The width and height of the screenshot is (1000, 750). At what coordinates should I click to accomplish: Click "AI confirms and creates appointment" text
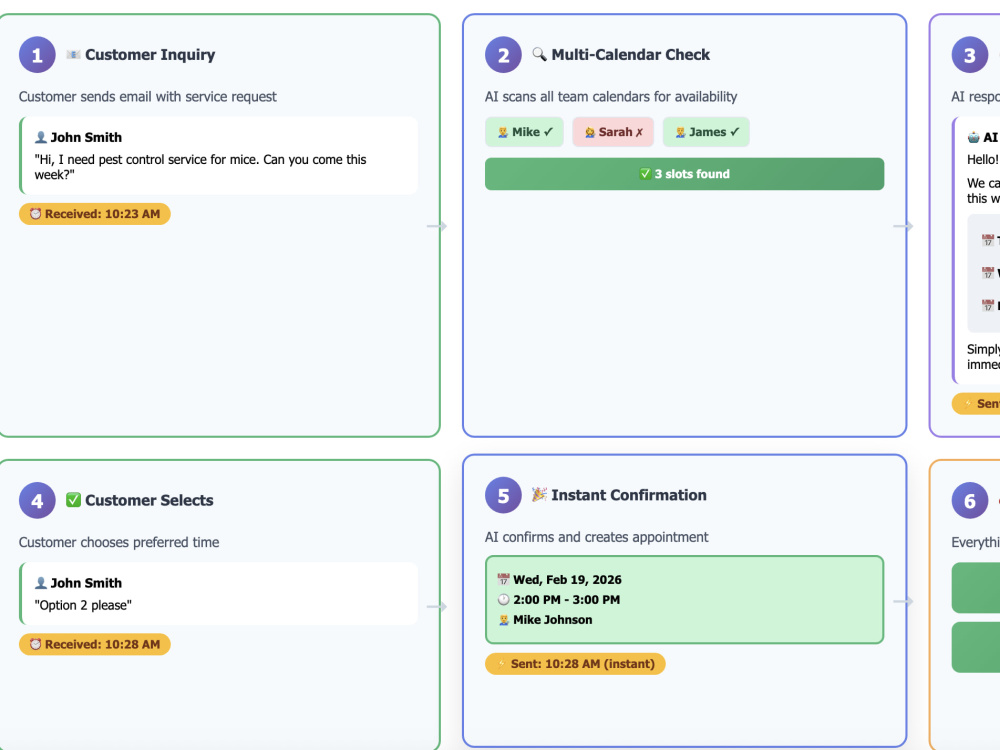pyautogui.click(x=596, y=537)
